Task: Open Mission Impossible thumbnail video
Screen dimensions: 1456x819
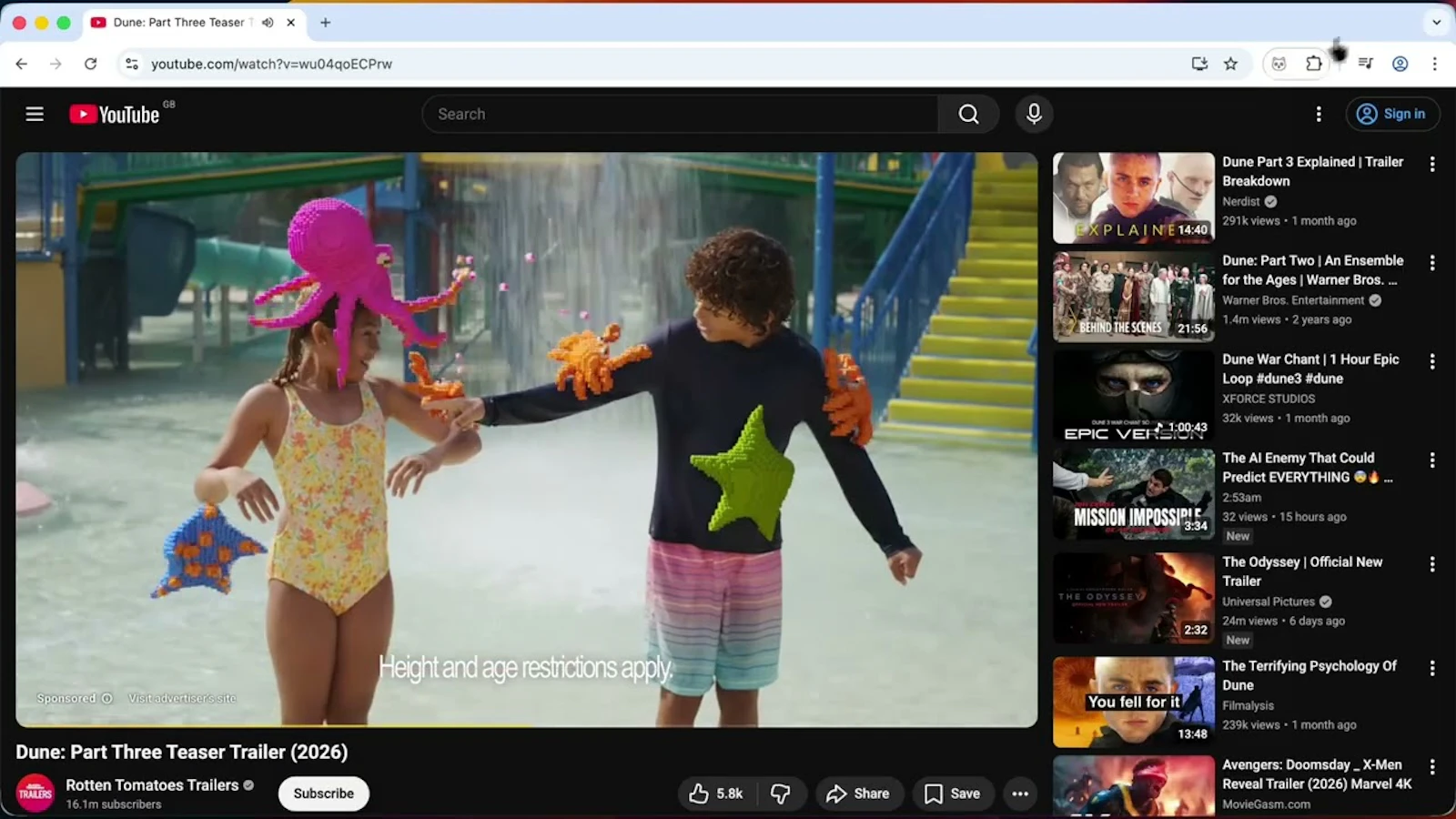Action: 1134,494
